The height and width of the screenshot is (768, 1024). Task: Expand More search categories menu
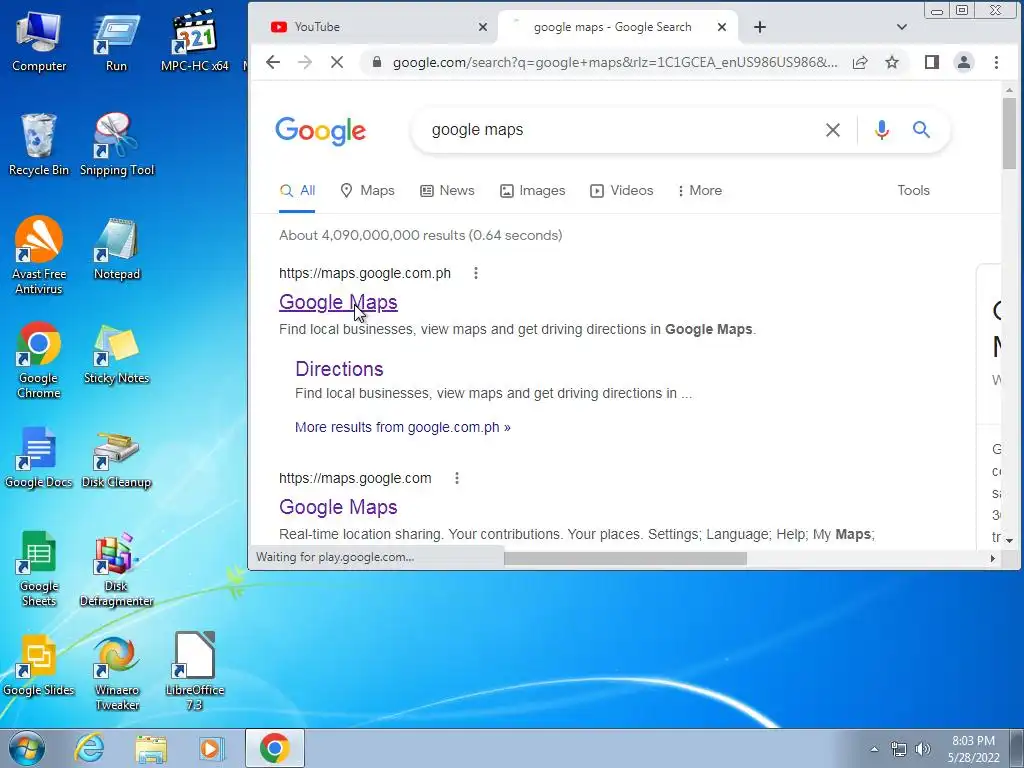point(699,191)
